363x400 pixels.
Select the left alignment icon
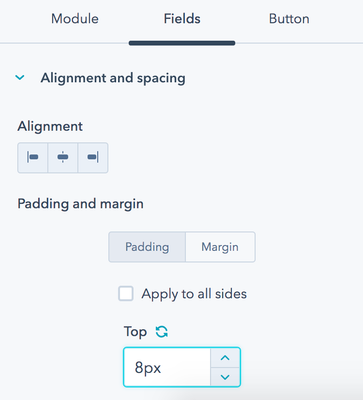[33, 158]
